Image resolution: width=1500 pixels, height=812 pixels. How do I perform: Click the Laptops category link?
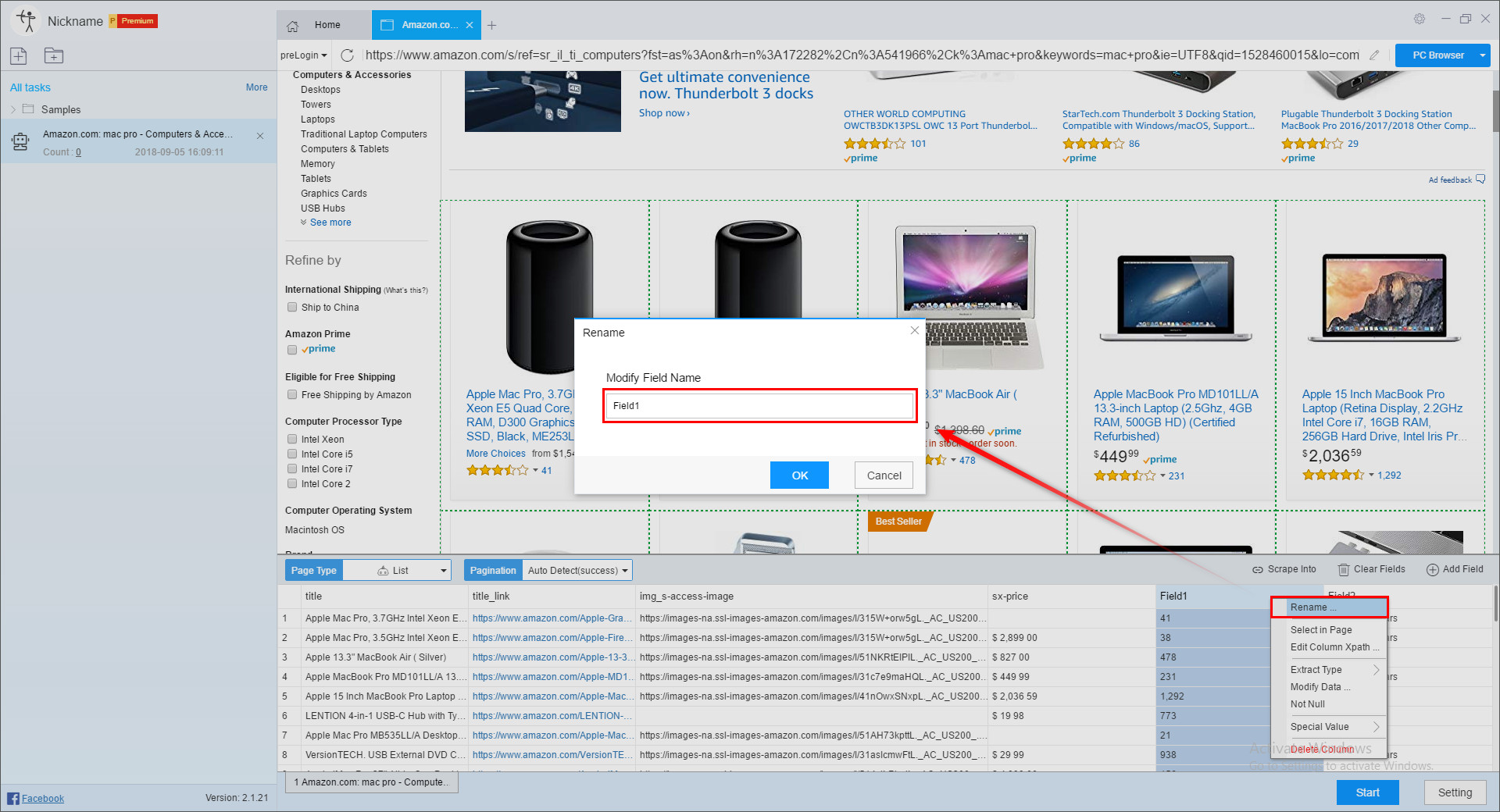pos(318,119)
